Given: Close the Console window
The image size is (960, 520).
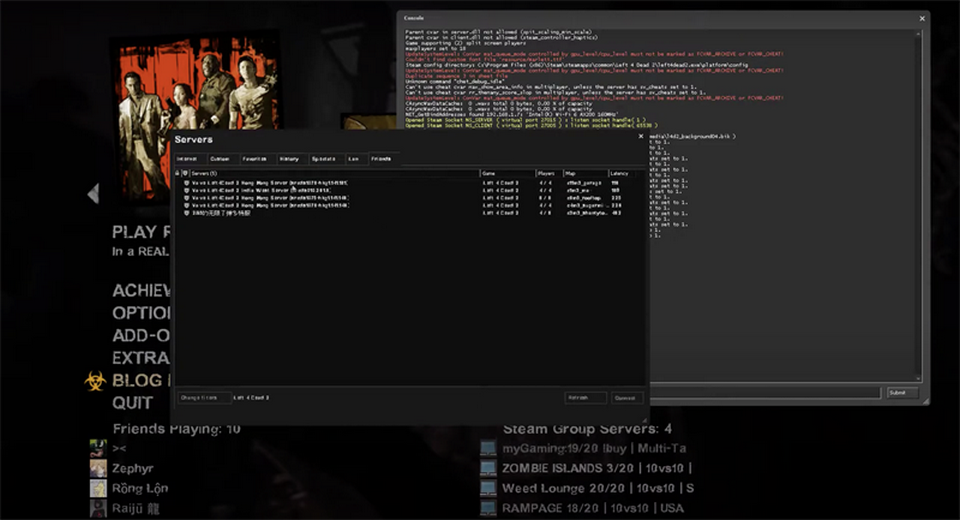Looking at the screenshot, I should coord(922,19).
